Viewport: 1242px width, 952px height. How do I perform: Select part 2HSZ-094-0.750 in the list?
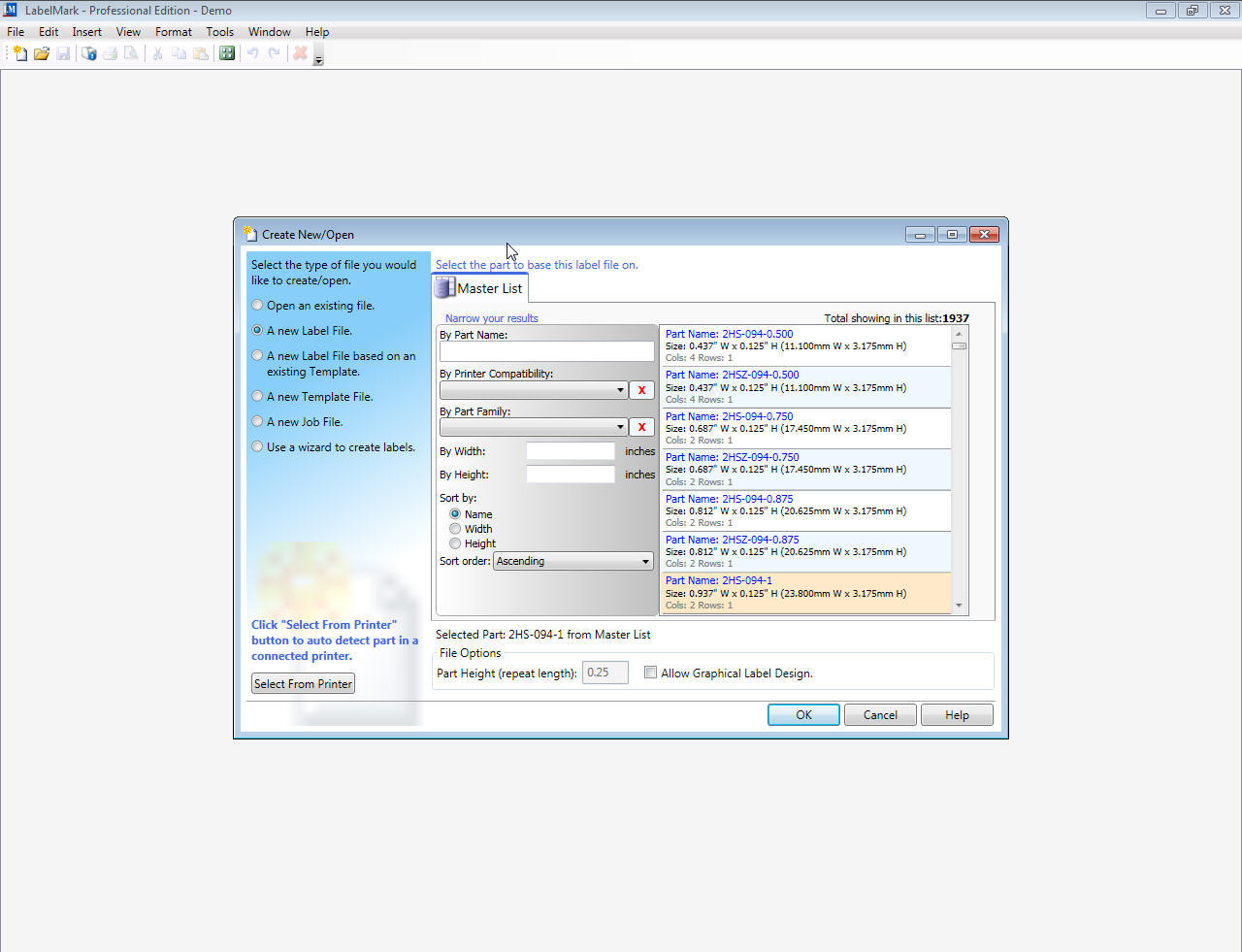tap(805, 470)
